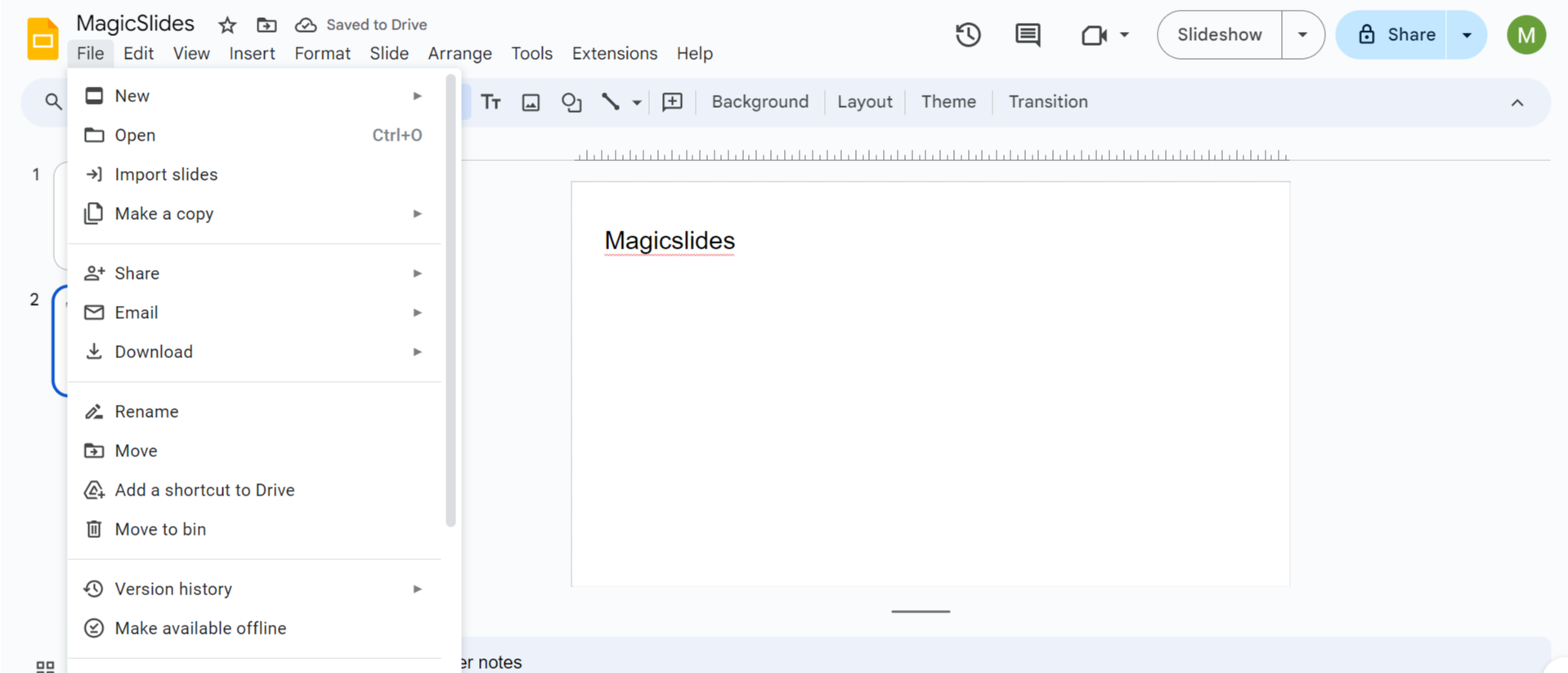Image resolution: width=1568 pixels, height=673 pixels.
Task: Click the add comment toolbar icon
Action: coord(673,102)
